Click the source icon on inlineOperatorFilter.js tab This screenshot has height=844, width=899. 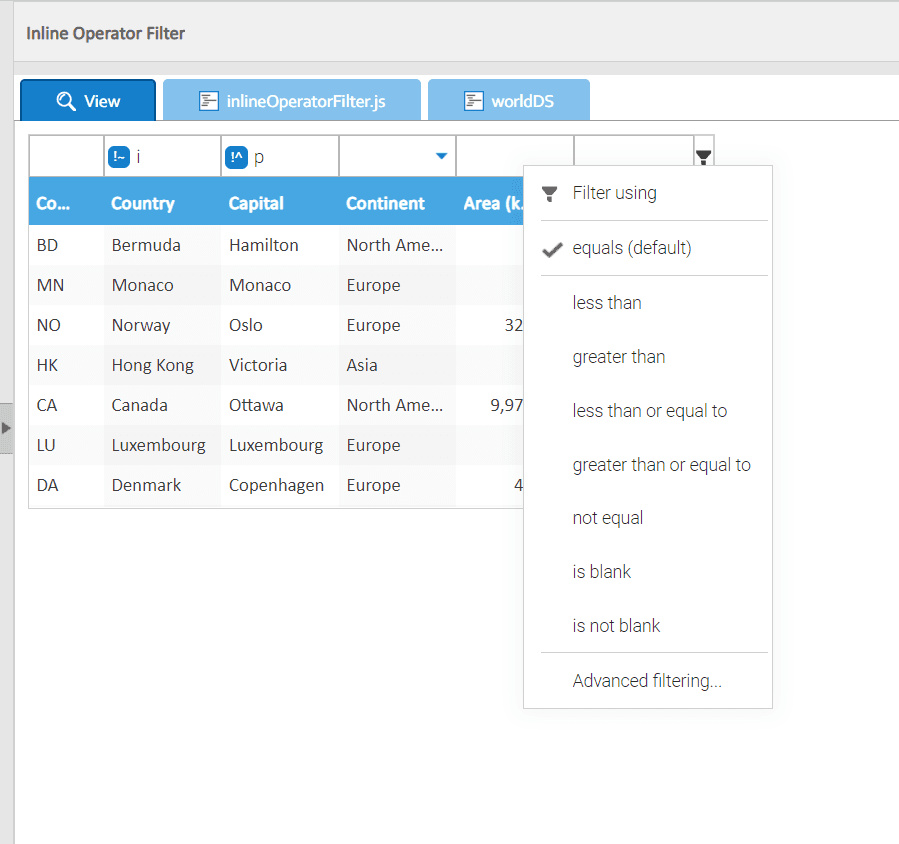(209, 101)
